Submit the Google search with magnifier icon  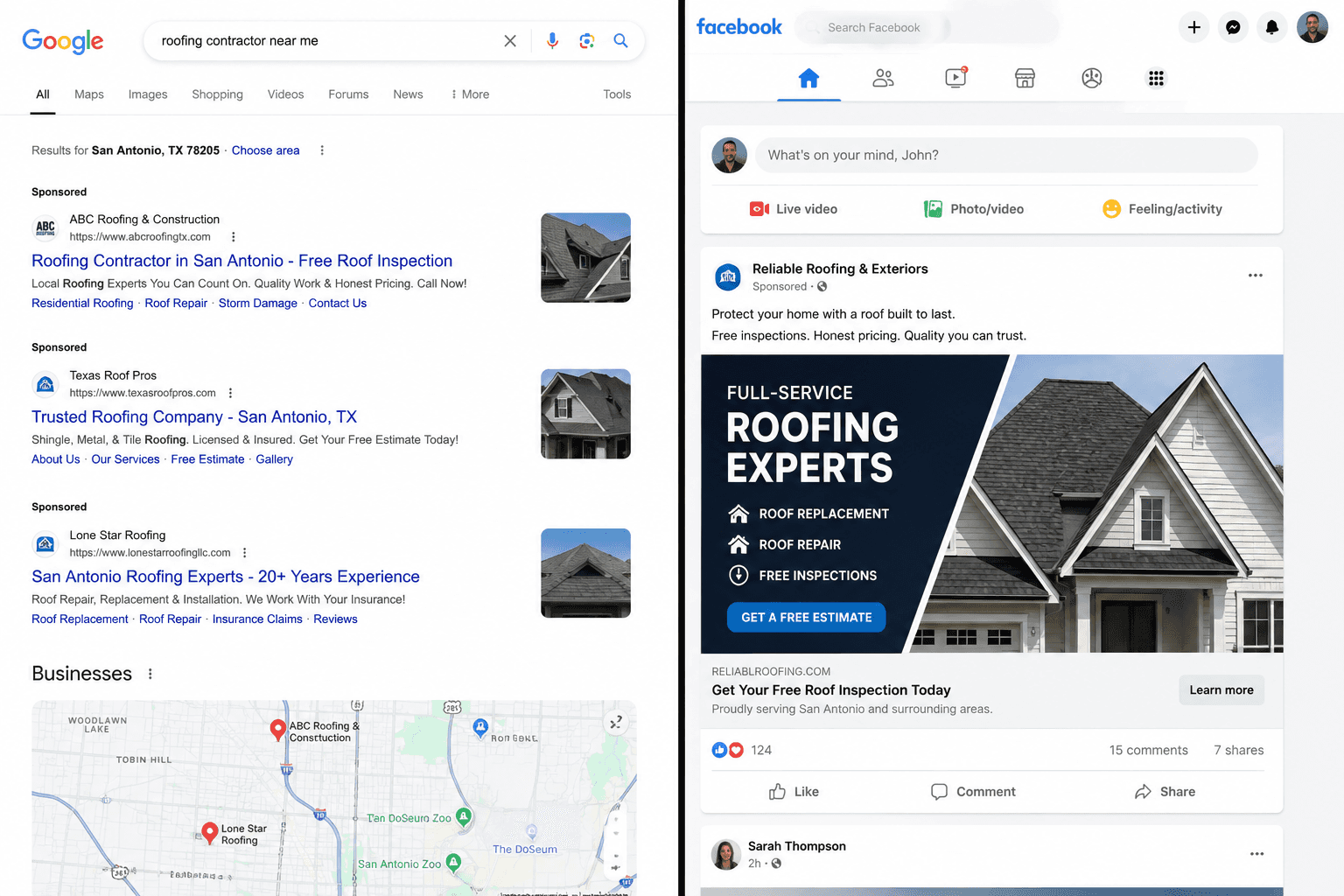coord(620,41)
